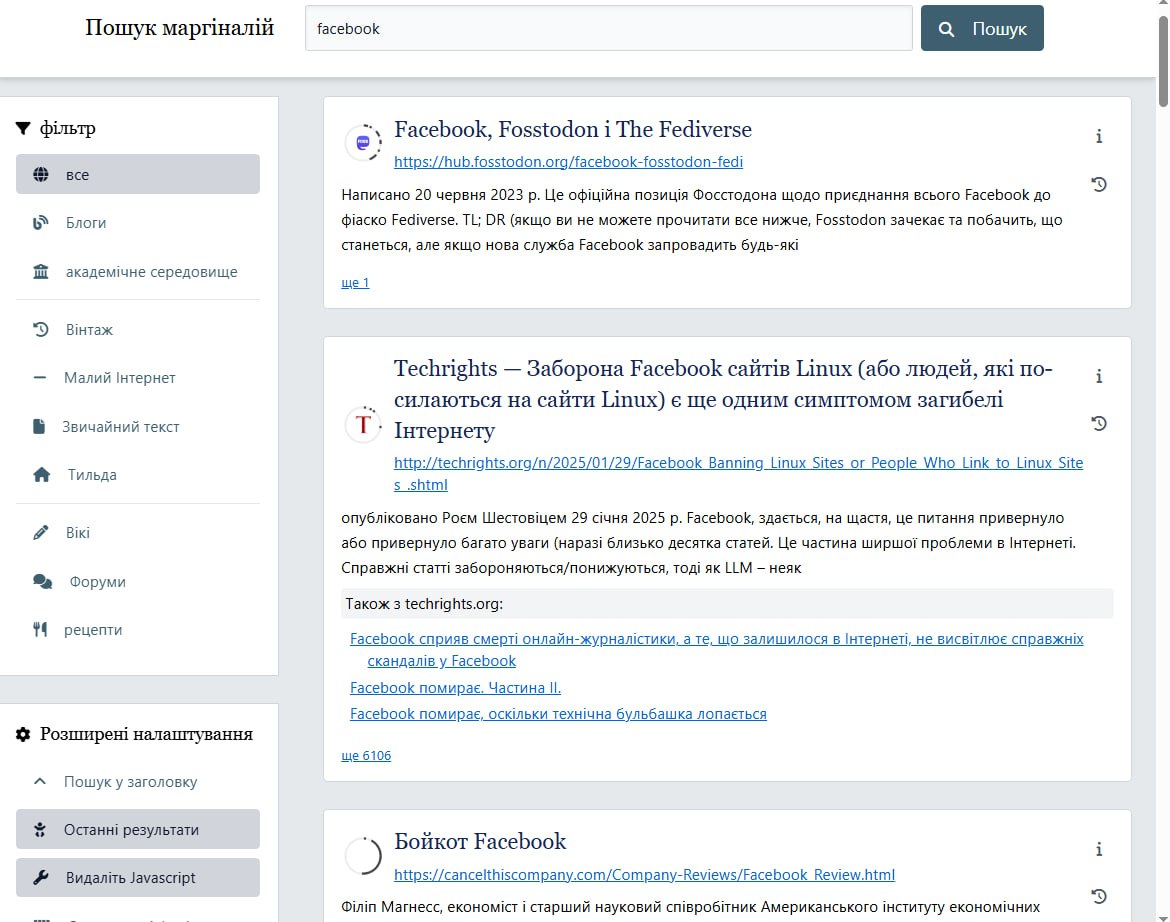Open the Facebook, Fosstodon і The Fediverse result title
The width and height of the screenshot is (1170, 922).
point(572,129)
